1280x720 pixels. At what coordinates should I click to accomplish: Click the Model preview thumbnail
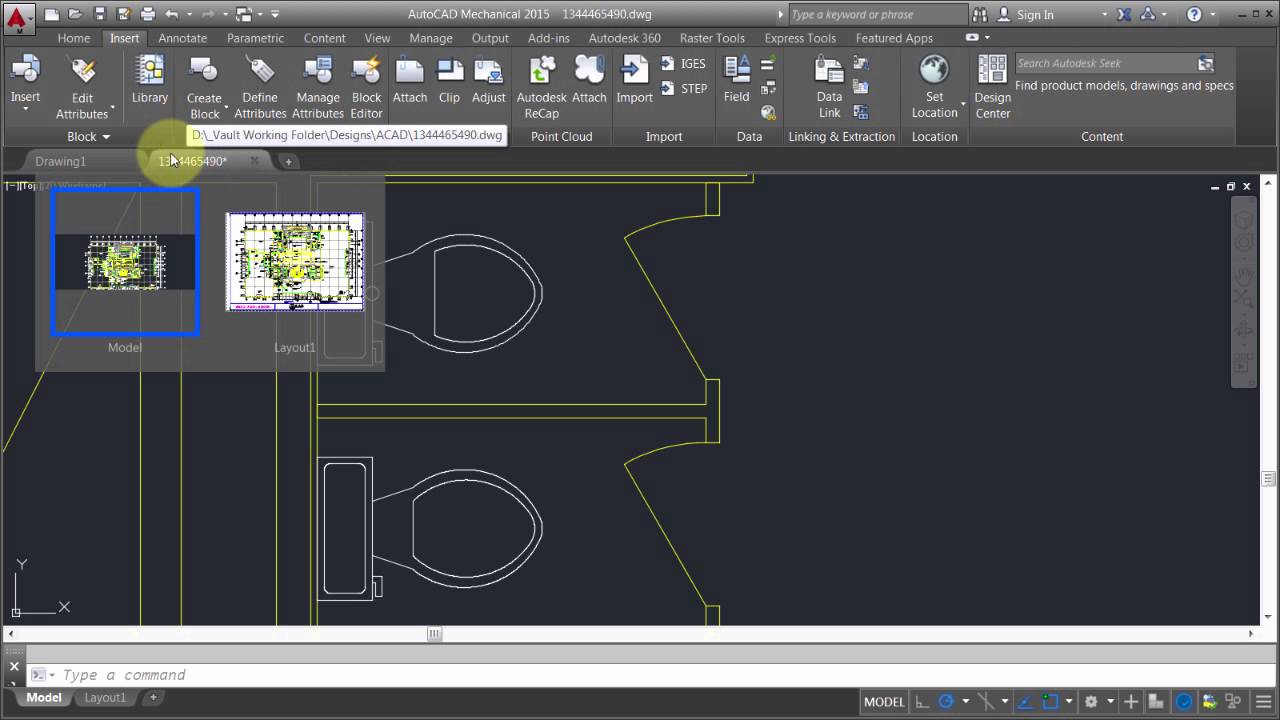125,262
